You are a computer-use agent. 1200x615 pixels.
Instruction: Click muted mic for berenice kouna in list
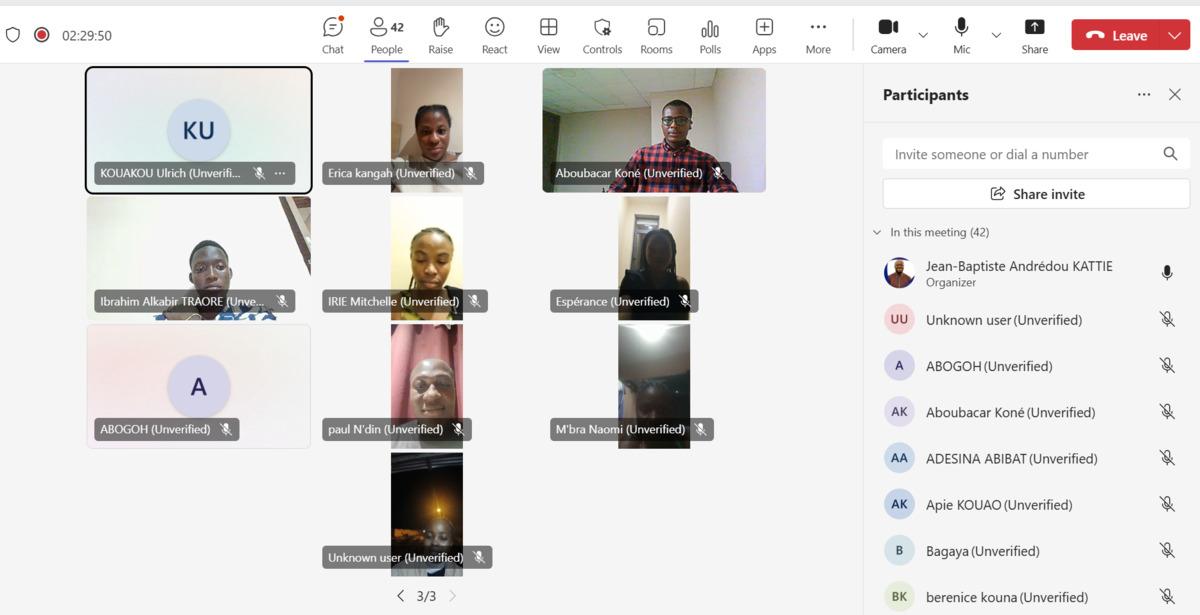click(1166, 597)
